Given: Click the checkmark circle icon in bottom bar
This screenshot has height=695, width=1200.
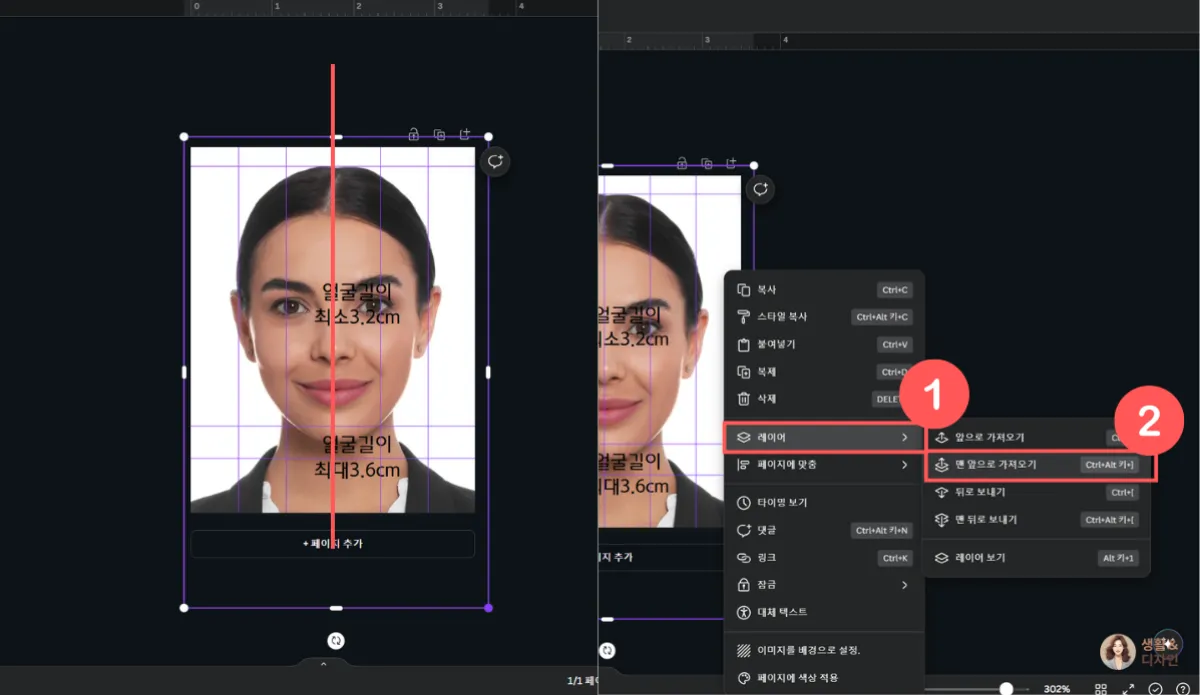Looking at the screenshot, I should [1156, 689].
